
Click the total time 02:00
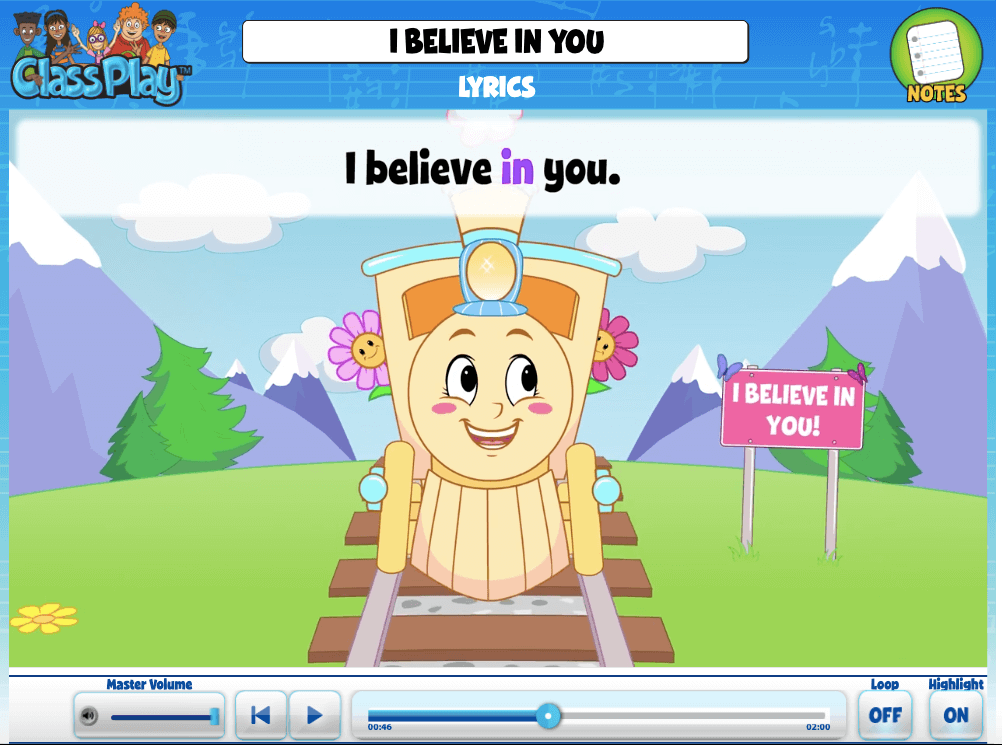818,727
